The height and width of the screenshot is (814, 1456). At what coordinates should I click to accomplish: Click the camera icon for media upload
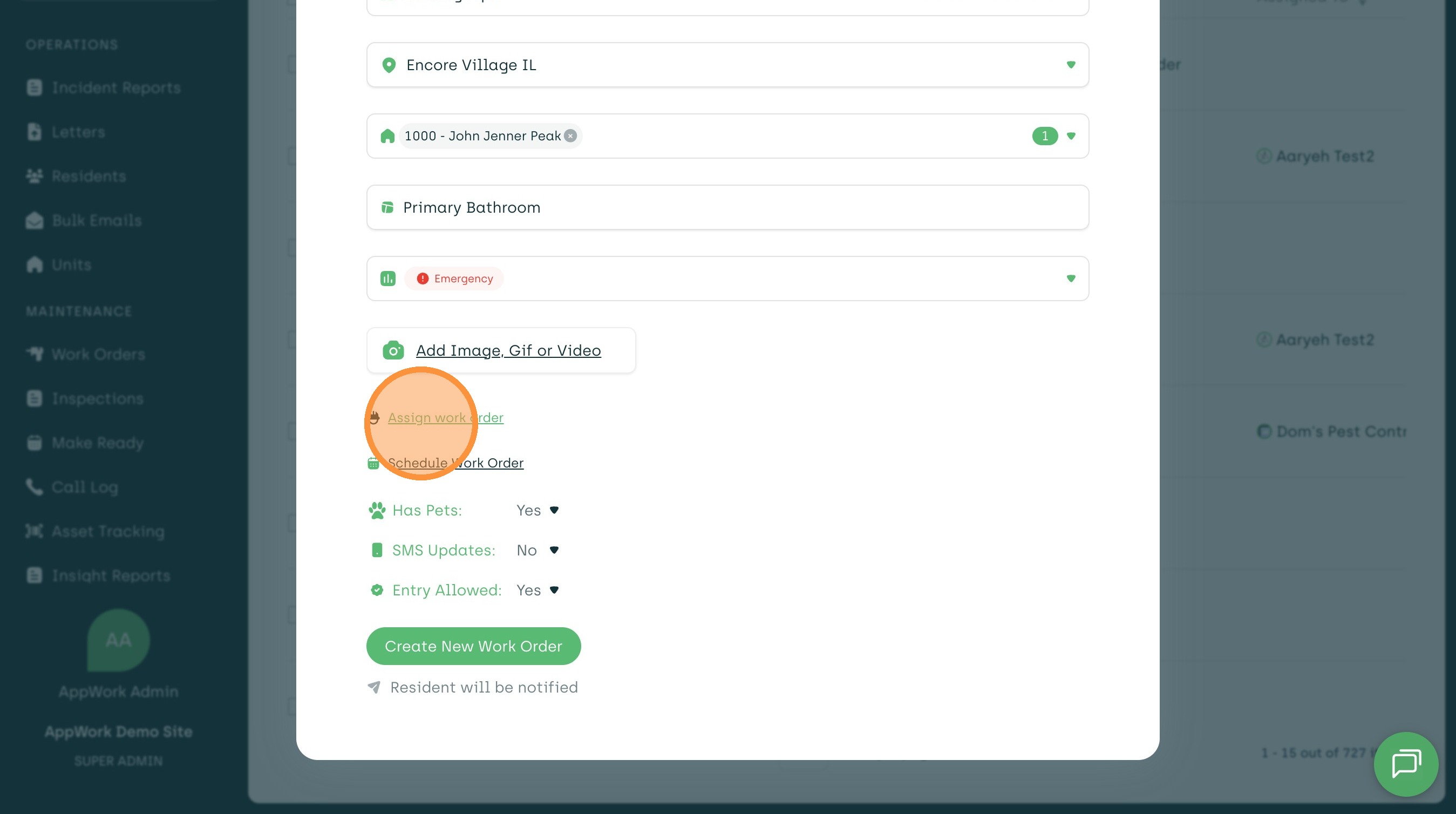(393, 350)
